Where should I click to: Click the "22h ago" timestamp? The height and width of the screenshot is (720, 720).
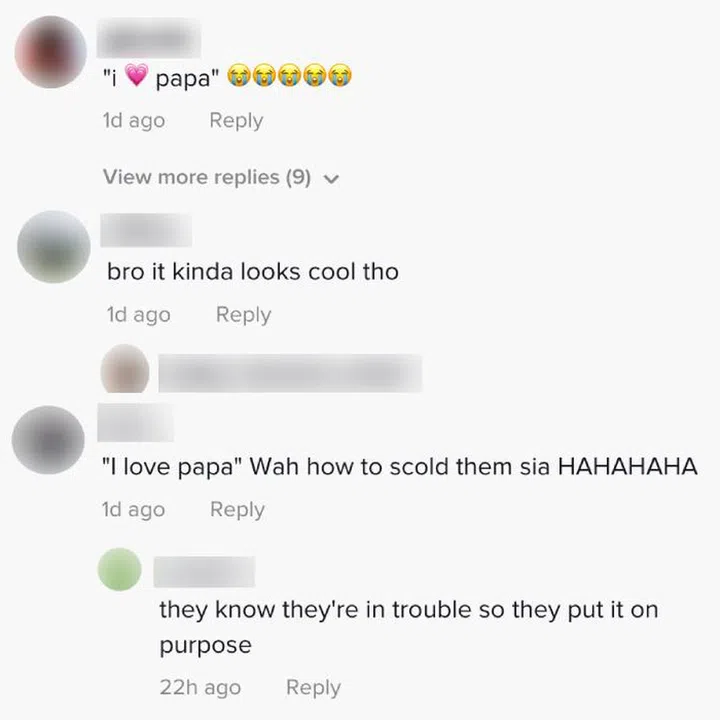(x=200, y=687)
